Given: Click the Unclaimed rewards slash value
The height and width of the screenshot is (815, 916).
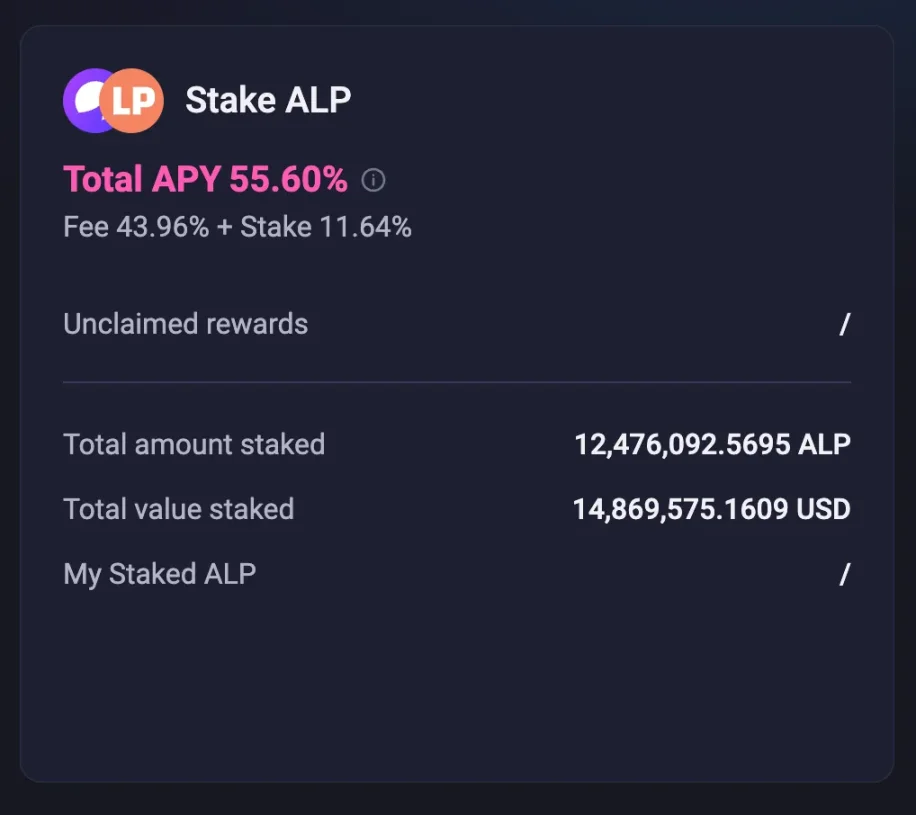Looking at the screenshot, I should [844, 324].
